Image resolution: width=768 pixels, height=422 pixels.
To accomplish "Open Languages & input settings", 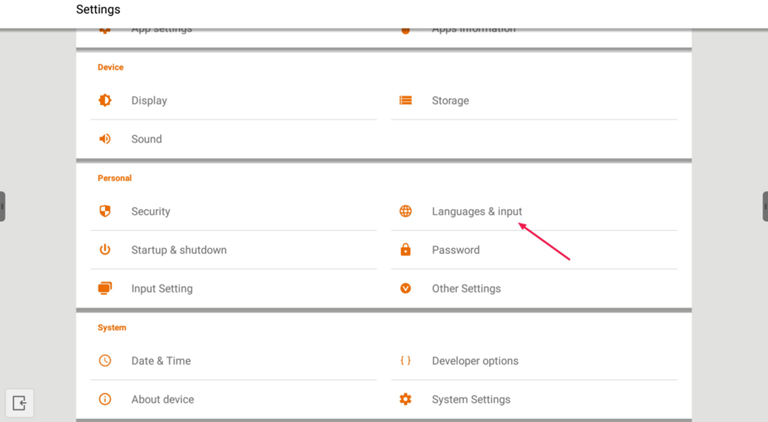I will pos(476,211).
